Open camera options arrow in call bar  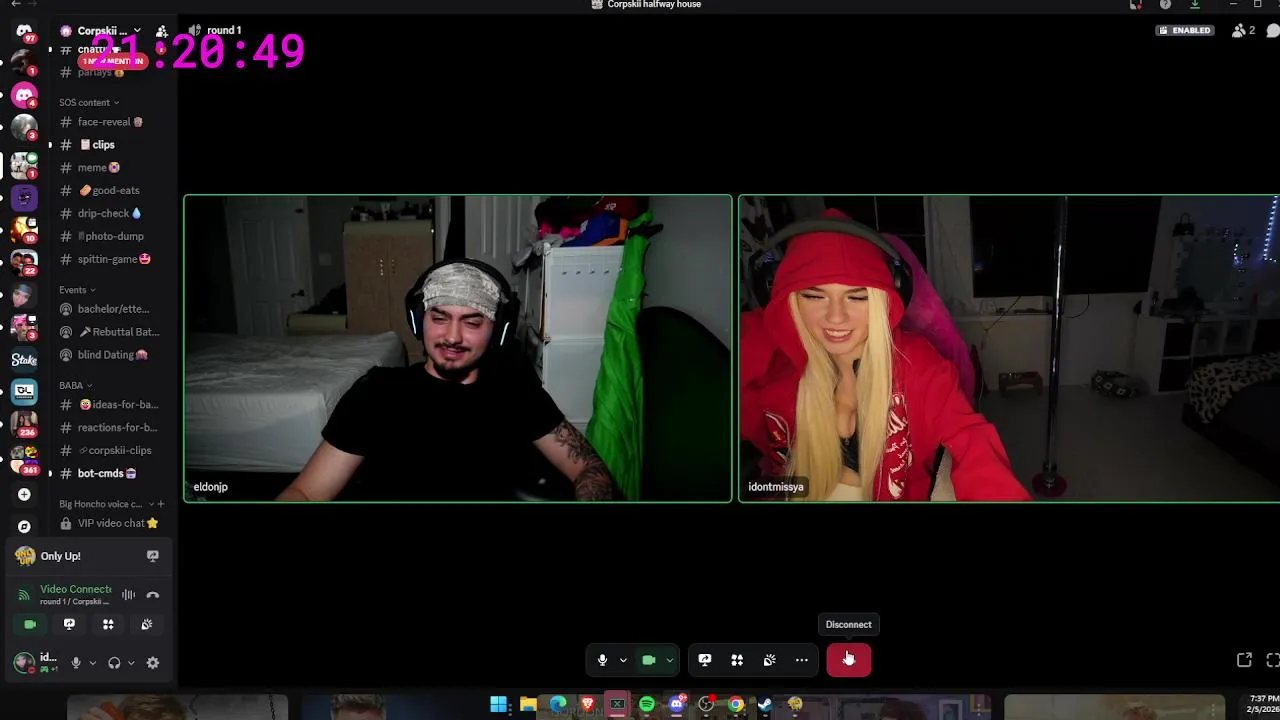click(670, 660)
